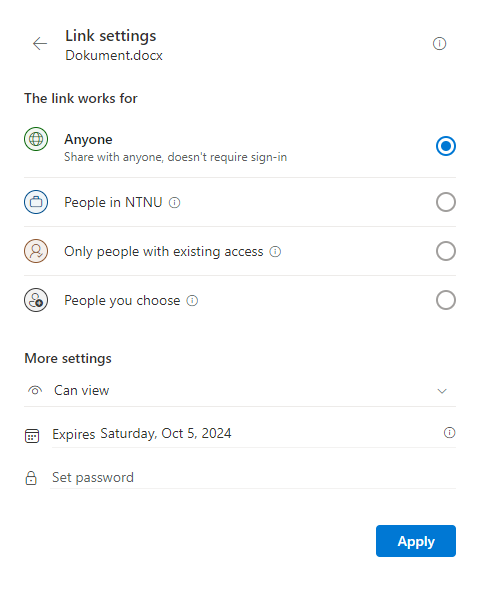
Task: Open the calendar icon for expiration date
Action: (x=32, y=436)
